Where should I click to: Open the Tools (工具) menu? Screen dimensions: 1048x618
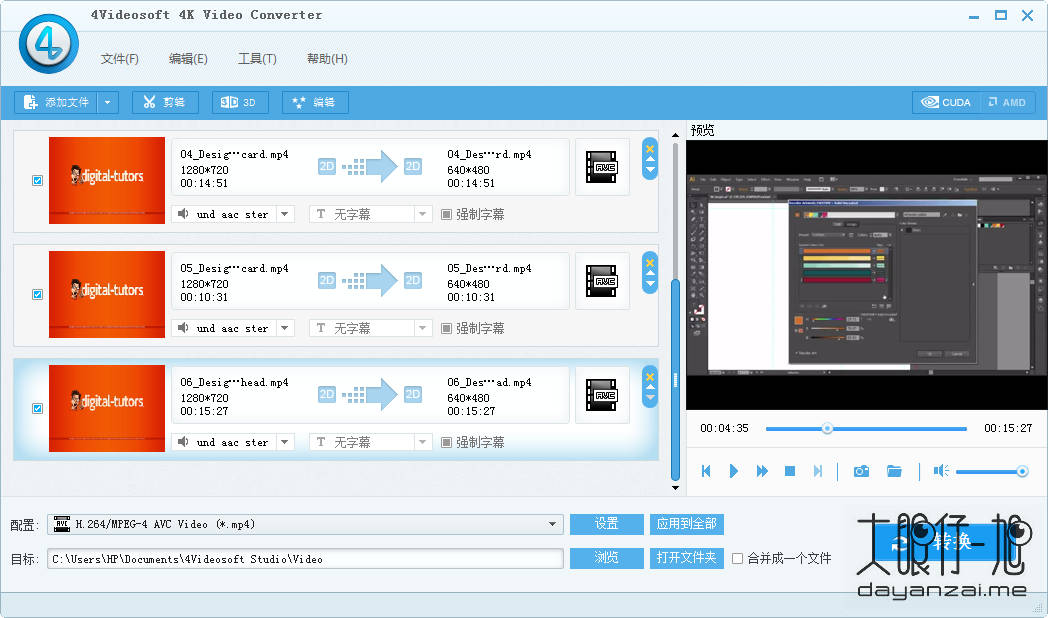pyautogui.click(x=257, y=59)
